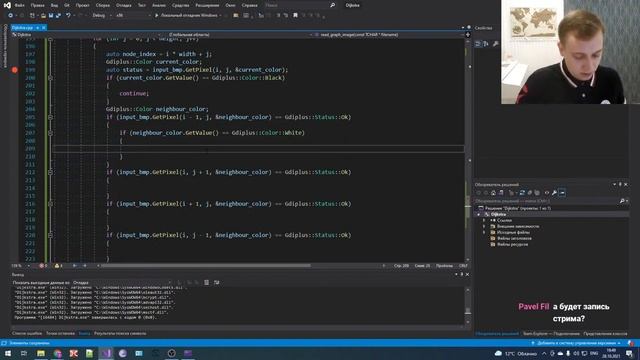Click the warnings count indicator in editor footer
The width and height of the screenshot is (640, 360).
pyautogui.click(x=58, y=266)
